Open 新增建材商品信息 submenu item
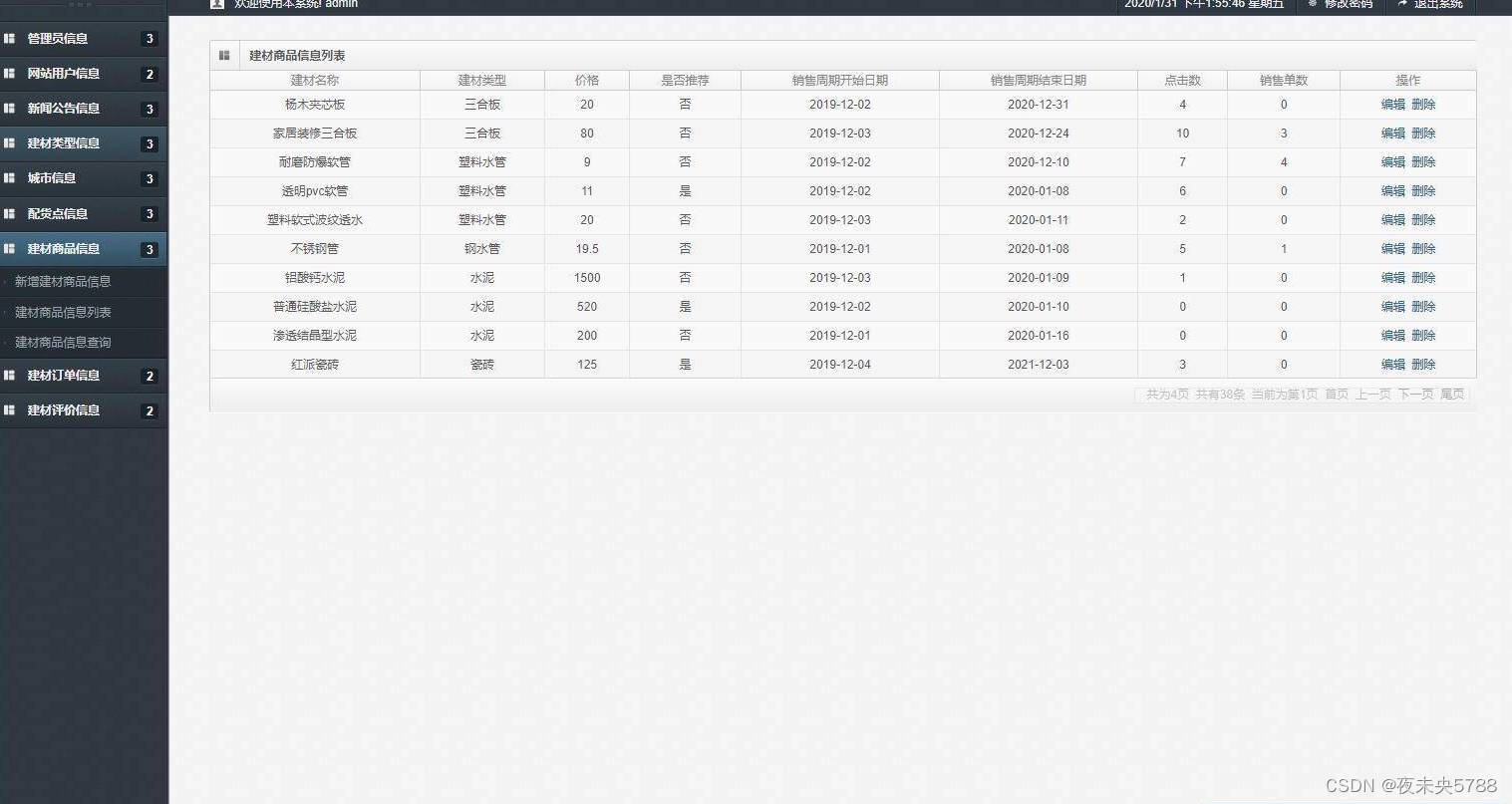Screen dimensions: 1512x804 point(63,282)
